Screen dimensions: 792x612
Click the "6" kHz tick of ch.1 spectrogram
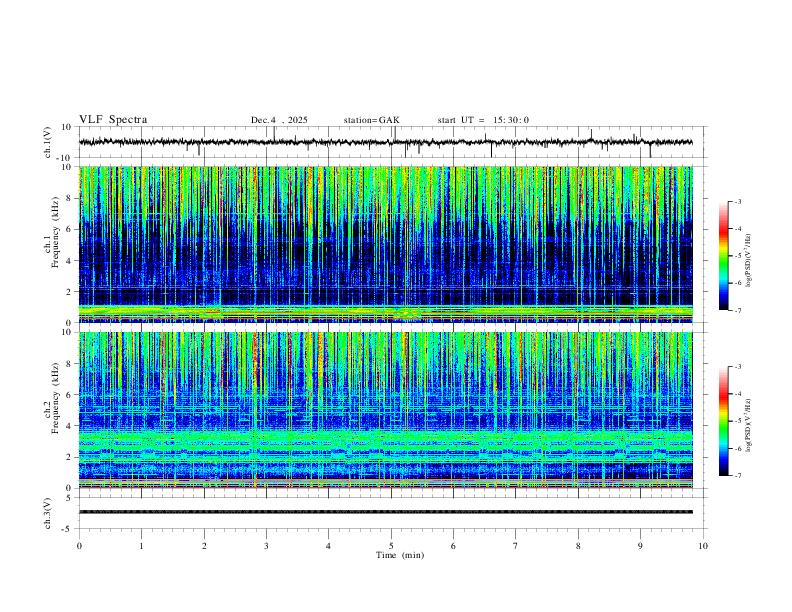pos(69,229)
